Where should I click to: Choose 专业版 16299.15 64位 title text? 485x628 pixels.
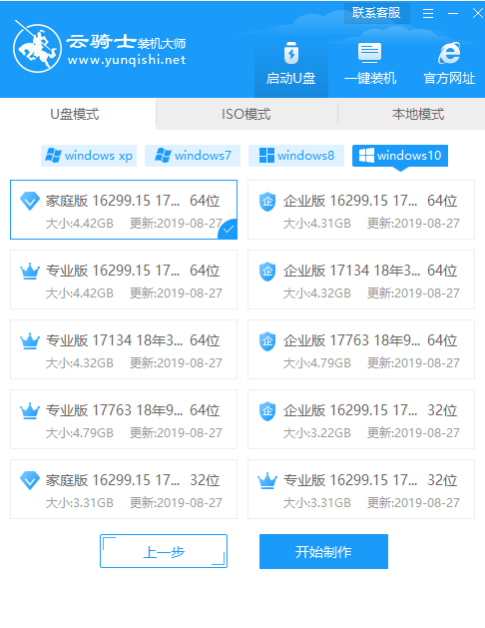pyautogui.click(x=133, y=271)
